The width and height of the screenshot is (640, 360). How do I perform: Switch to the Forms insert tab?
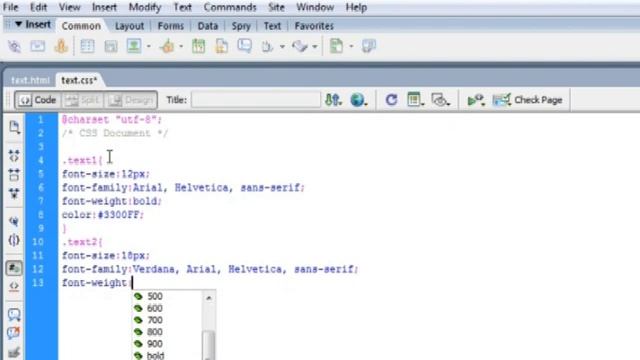coord(171,26)
